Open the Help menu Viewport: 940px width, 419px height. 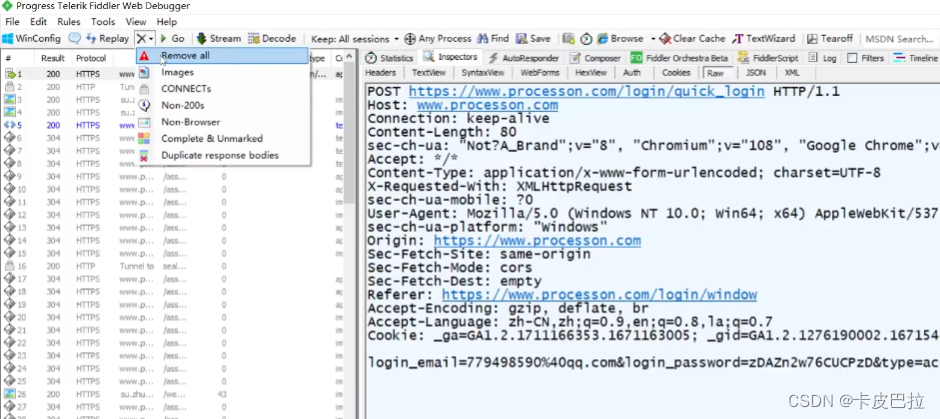click(167, 22)
